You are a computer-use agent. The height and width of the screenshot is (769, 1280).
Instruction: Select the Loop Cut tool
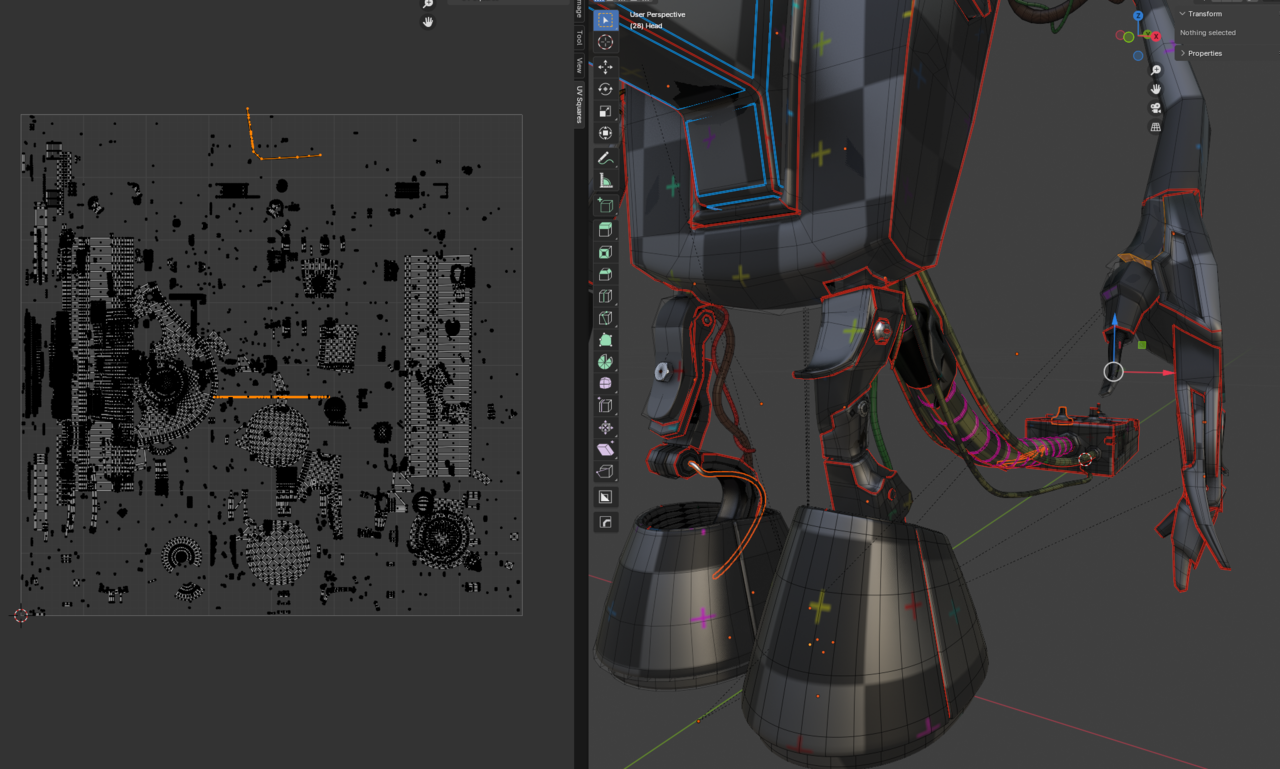pyautogui.click(x=605, y=296)
